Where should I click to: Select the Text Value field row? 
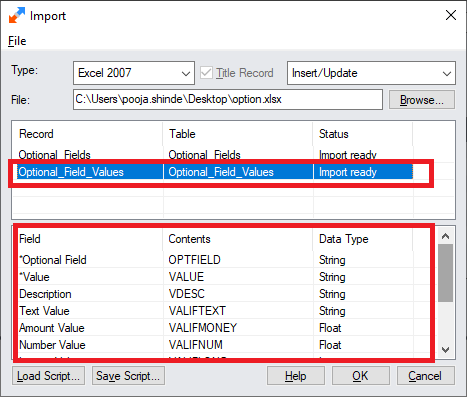[215, 311]
